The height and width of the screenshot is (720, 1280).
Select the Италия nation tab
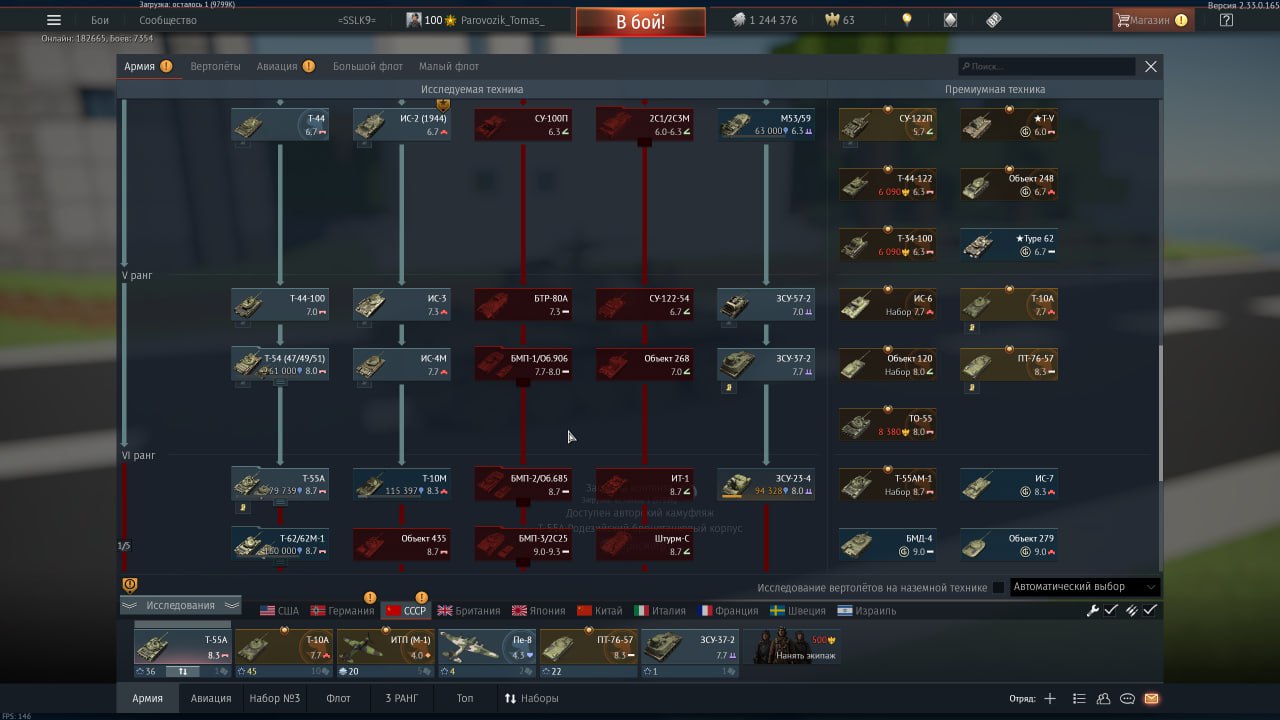click(661, 610)
